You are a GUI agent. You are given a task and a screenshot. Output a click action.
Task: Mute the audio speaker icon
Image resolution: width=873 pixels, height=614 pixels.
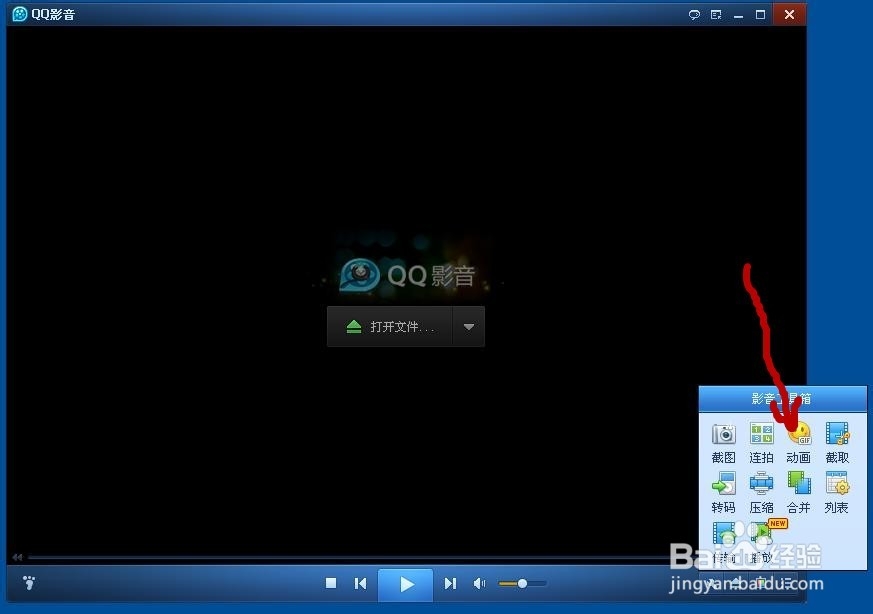tap(479, 583)
